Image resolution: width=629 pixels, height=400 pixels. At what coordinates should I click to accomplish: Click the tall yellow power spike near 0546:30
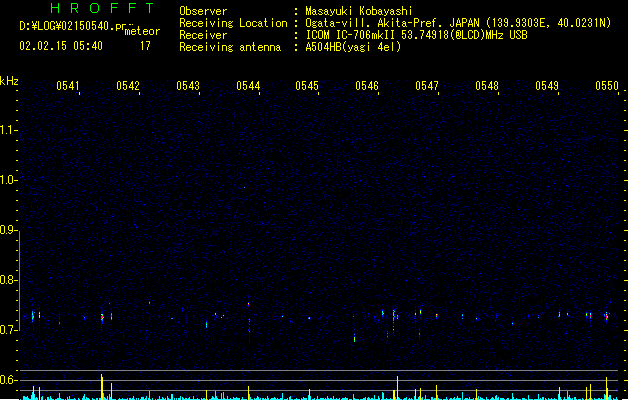tap(397, 387)
